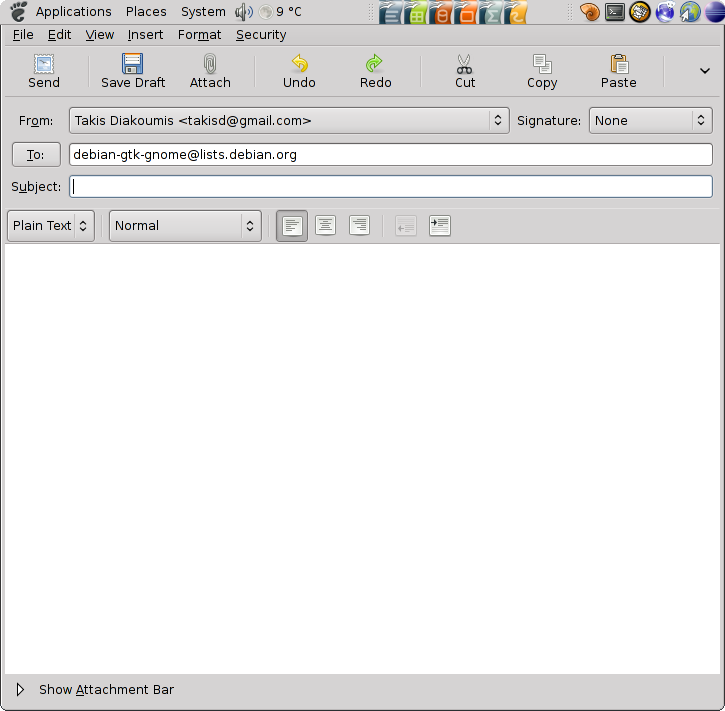The width and height of the screenshot is (725, 711).
Task: Open the Format menu
Action: (199, 35)
